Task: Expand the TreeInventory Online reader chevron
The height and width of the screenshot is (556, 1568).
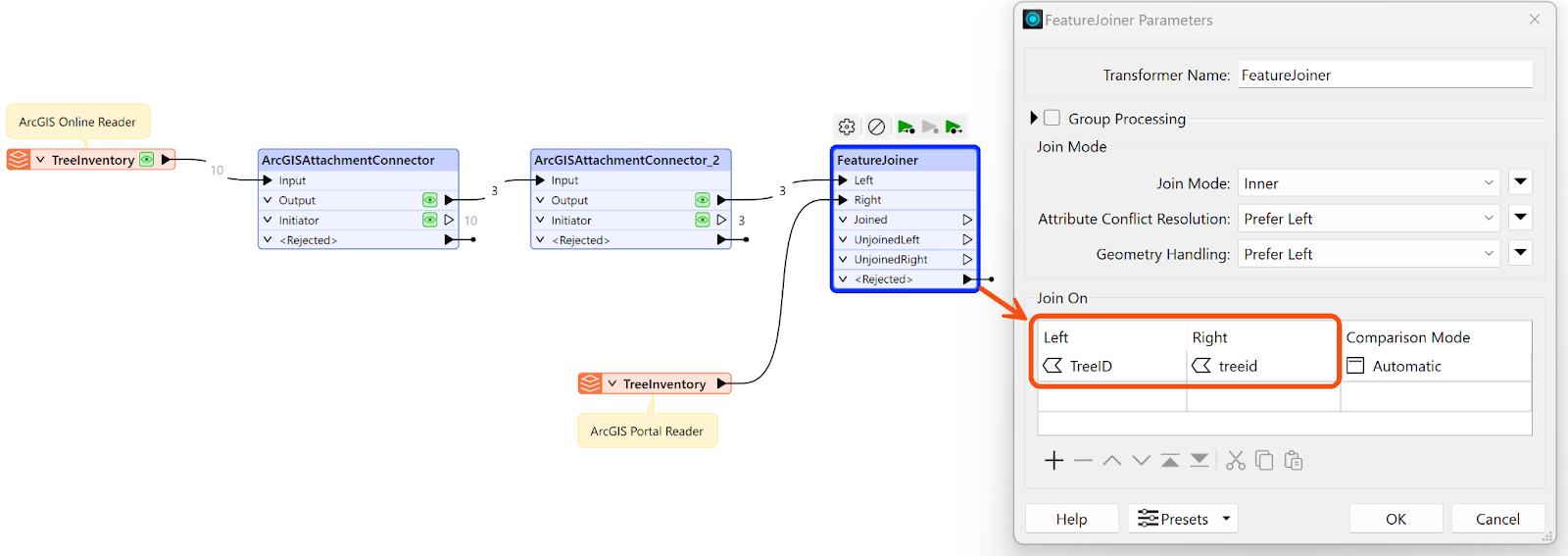Action: [x=40, y=159]
